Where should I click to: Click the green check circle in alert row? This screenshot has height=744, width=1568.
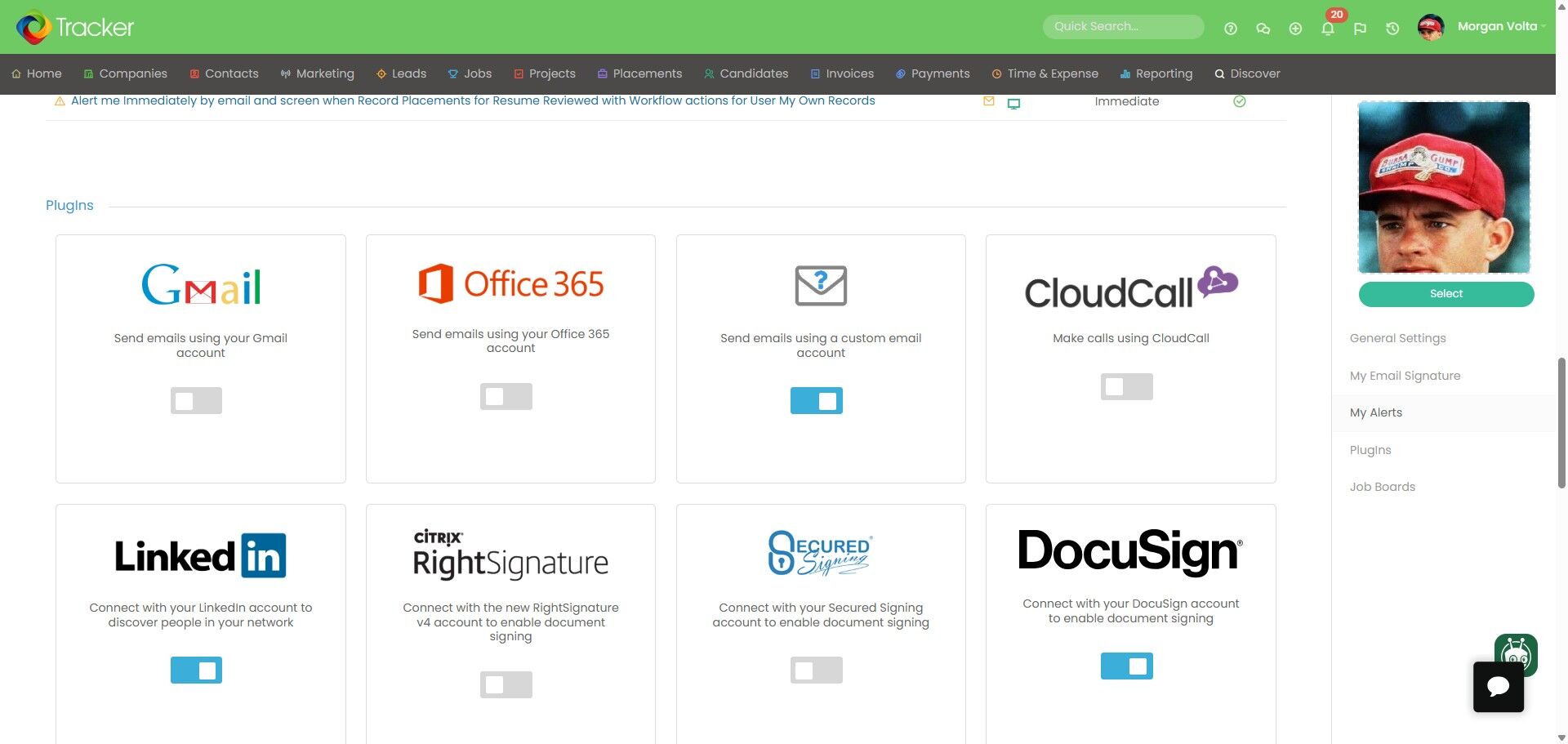pyautogui.click(x=1240, y=101)
